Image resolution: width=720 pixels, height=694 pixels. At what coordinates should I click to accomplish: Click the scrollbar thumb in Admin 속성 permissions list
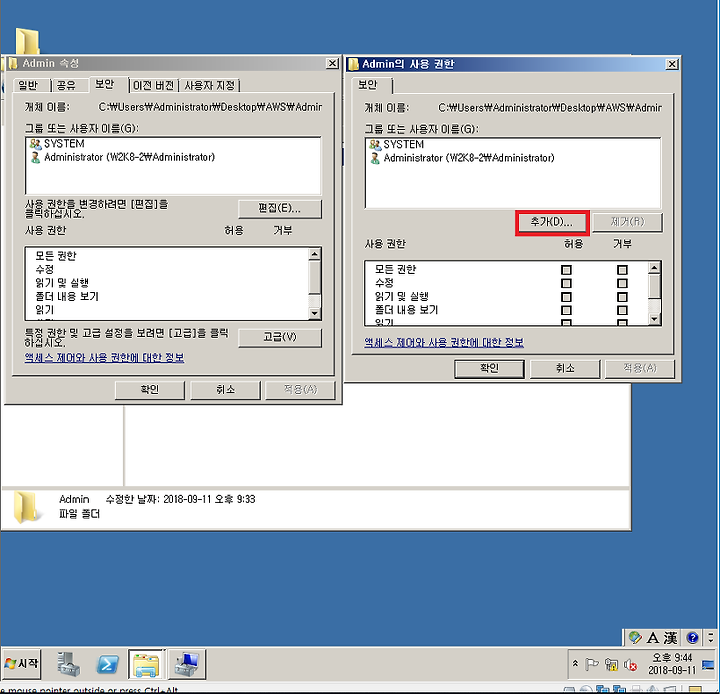[315, 277]
